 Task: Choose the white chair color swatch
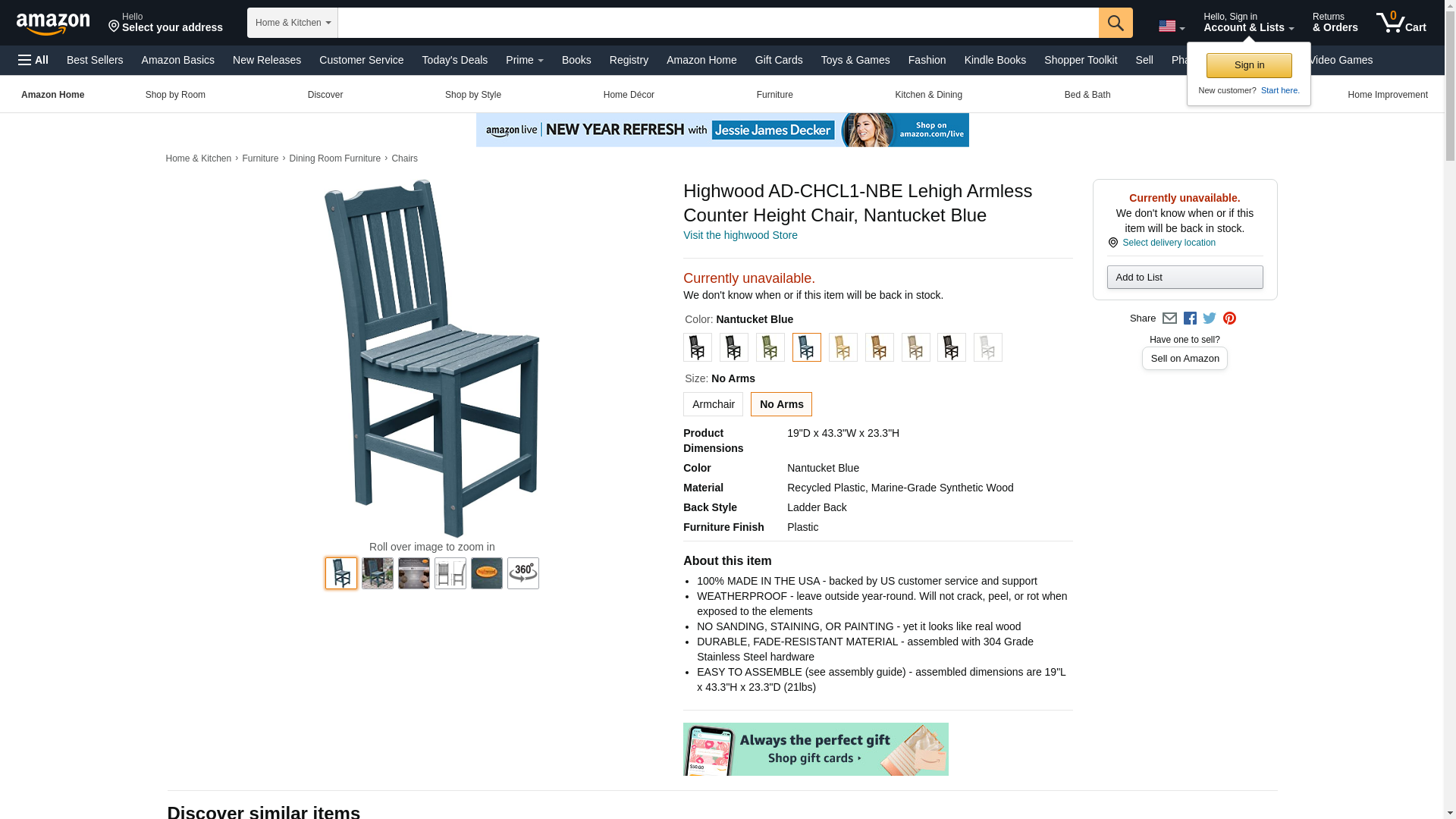pos(987,347)
